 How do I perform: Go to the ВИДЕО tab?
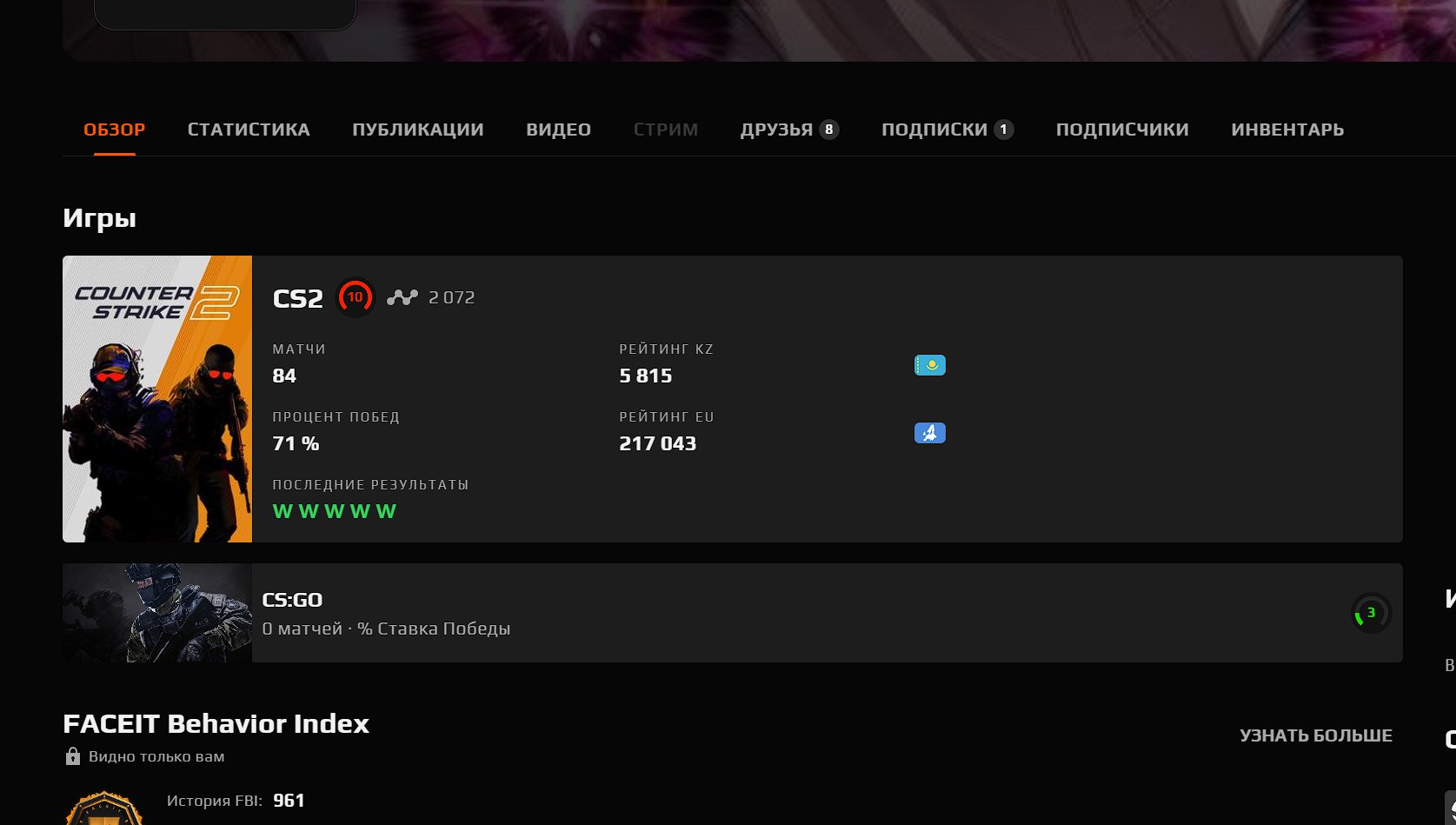(559, 130)
